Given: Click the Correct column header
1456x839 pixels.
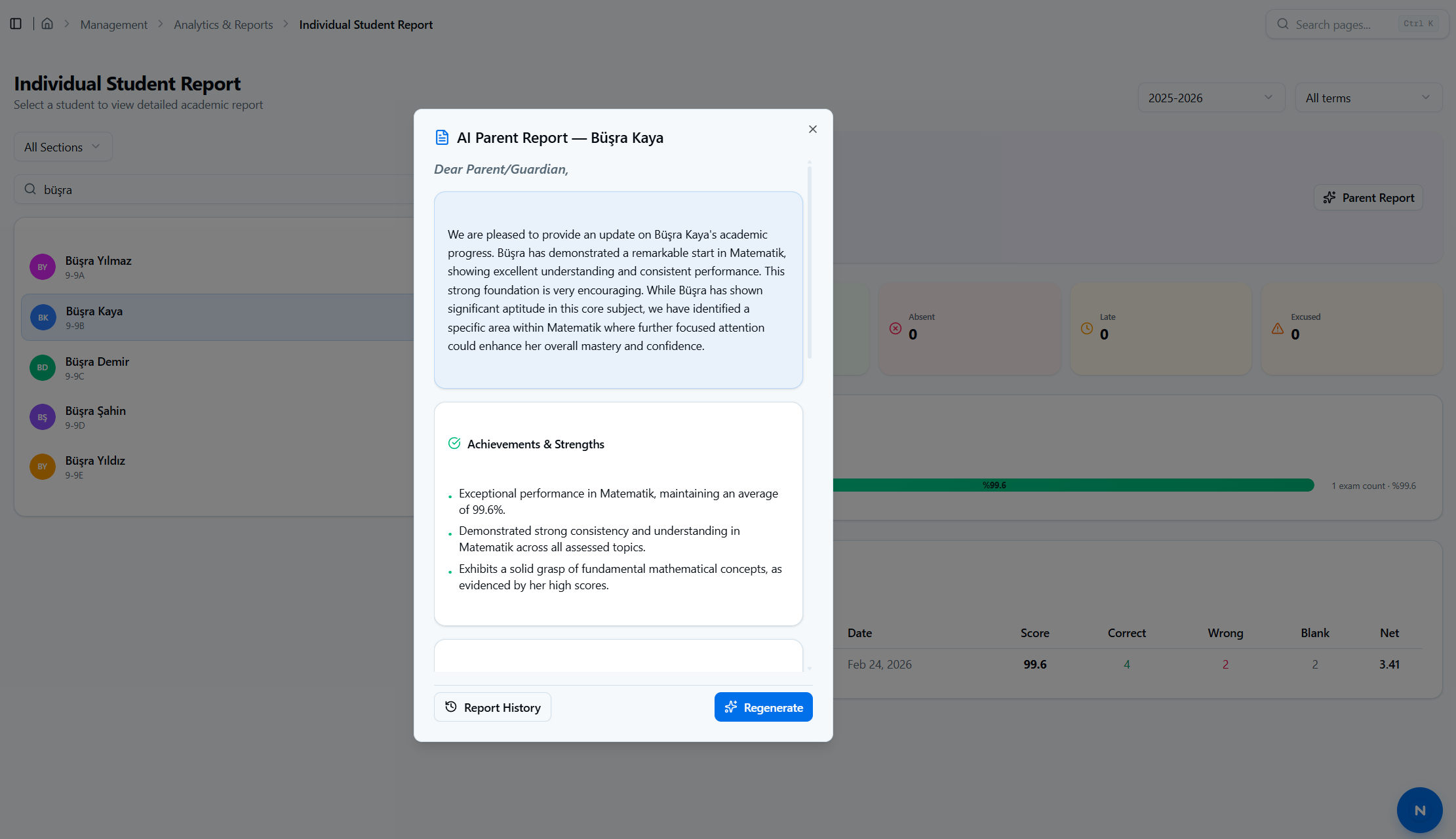Looking at the screenshot, I should coord(1126,633).
